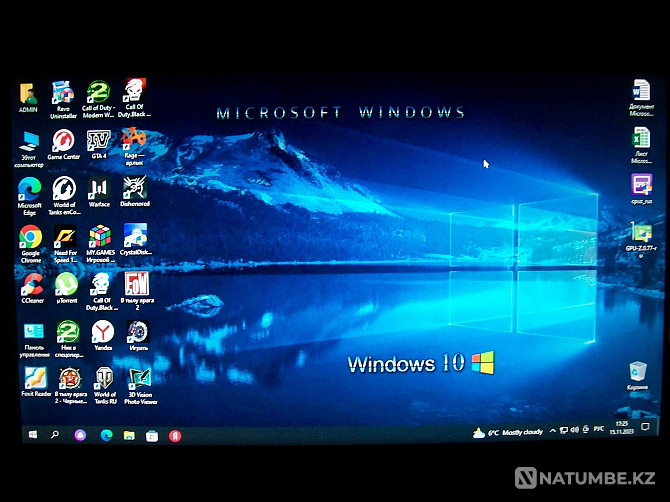Open network status tray icon
The height and width of the screenshot is (502, 670).
pos(564,430)
